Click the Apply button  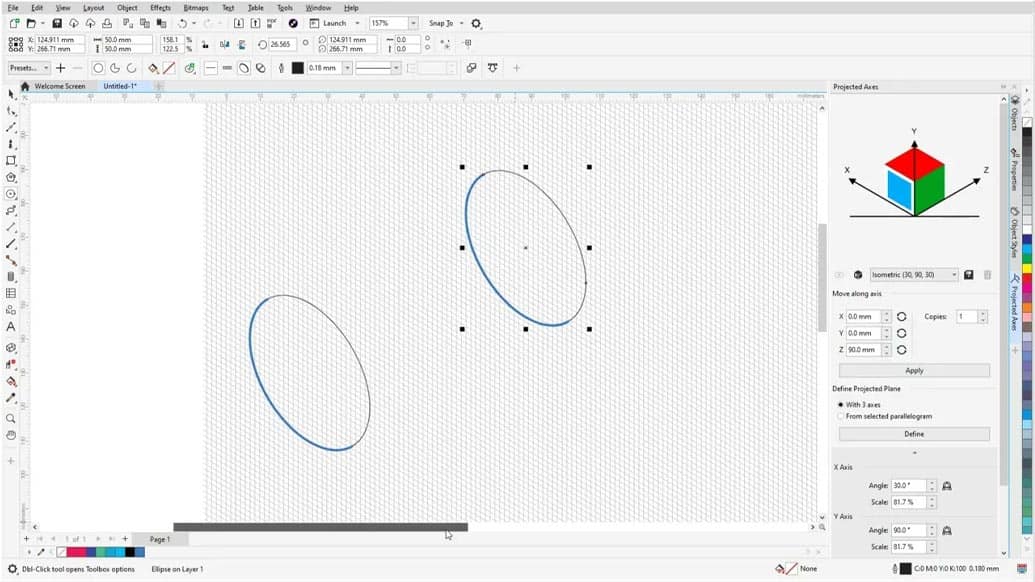point(914,370)
